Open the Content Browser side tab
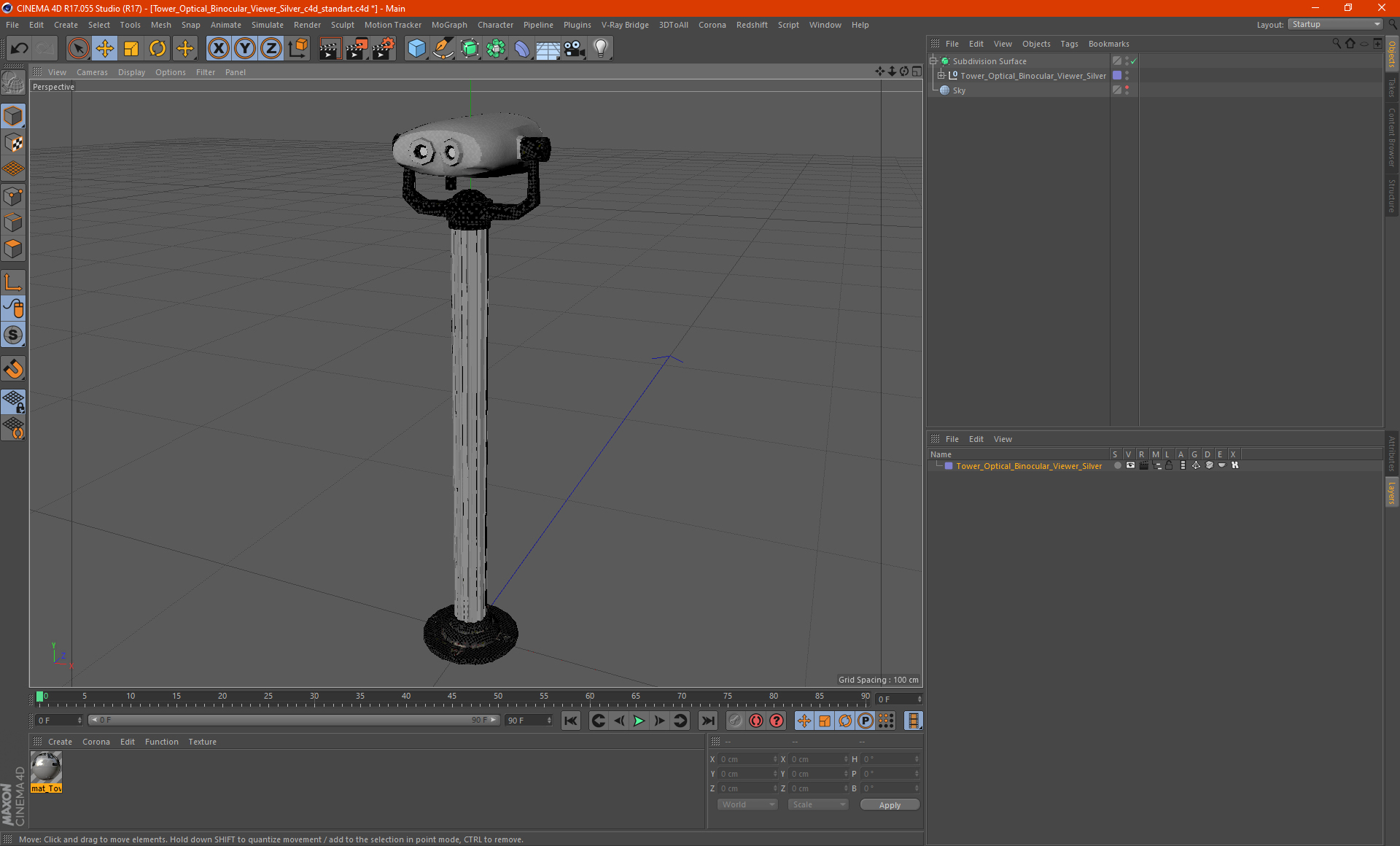Screen dimensions: 1400x846 1391,137
